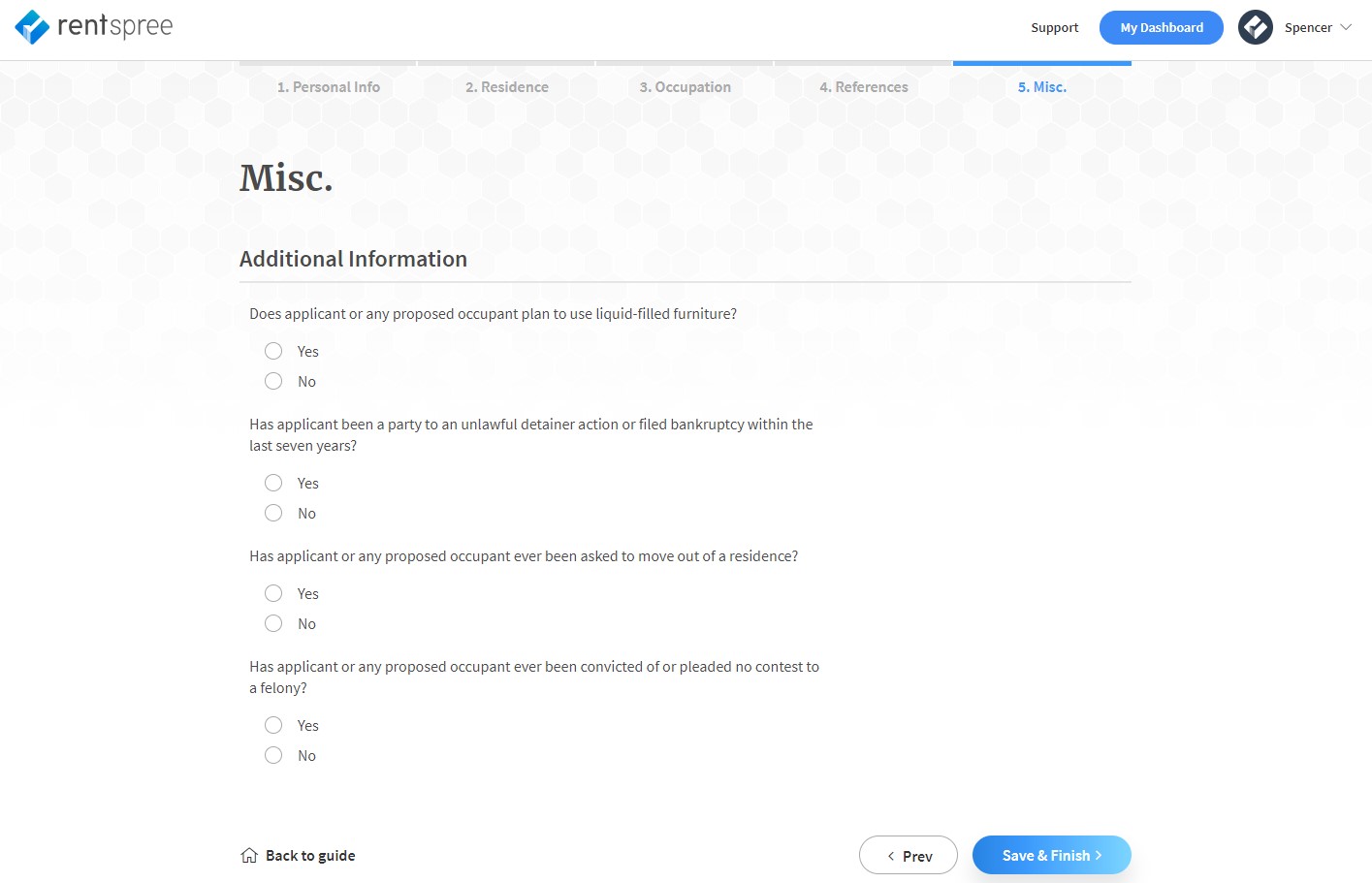Image resolution: width=1372 pixels, height=883 pixels.
Task: Select Yes for liquid-filled furniture question
Action: [x=273, y=351]
